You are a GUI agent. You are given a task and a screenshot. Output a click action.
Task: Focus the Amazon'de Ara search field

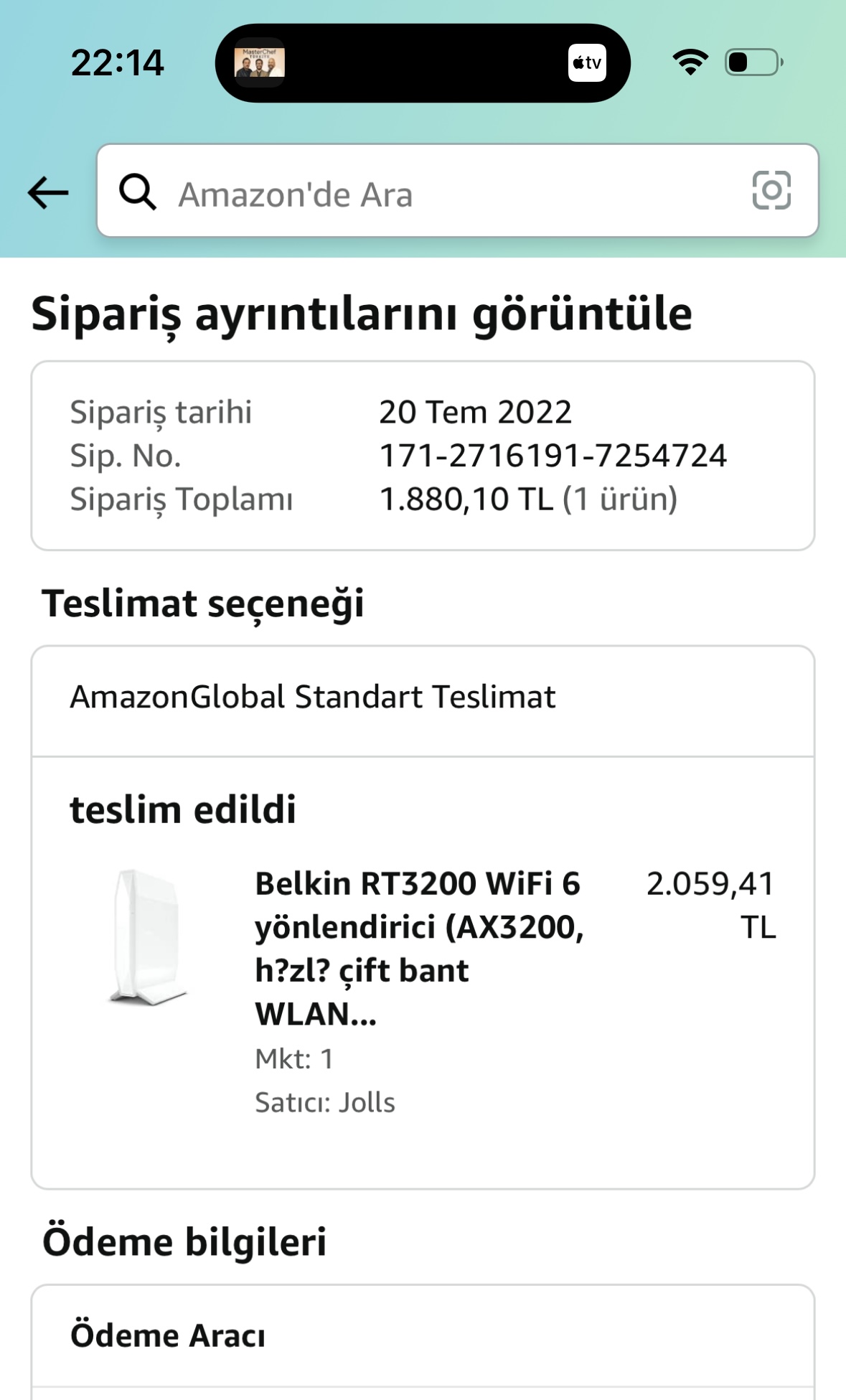coord(458,191)
